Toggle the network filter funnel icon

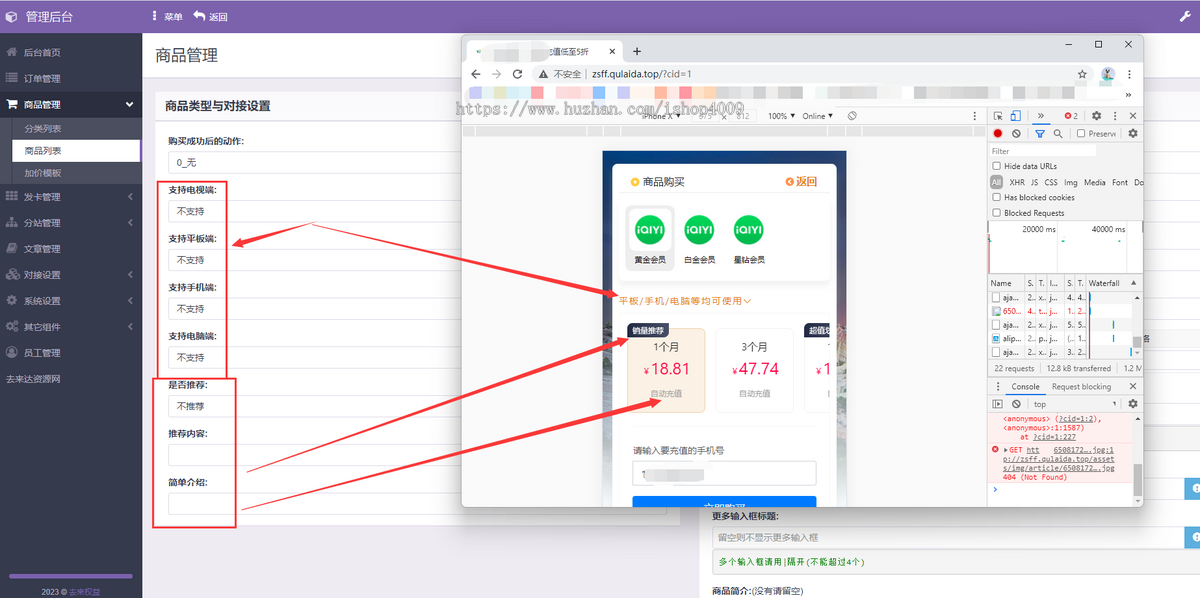[1040, 133]
